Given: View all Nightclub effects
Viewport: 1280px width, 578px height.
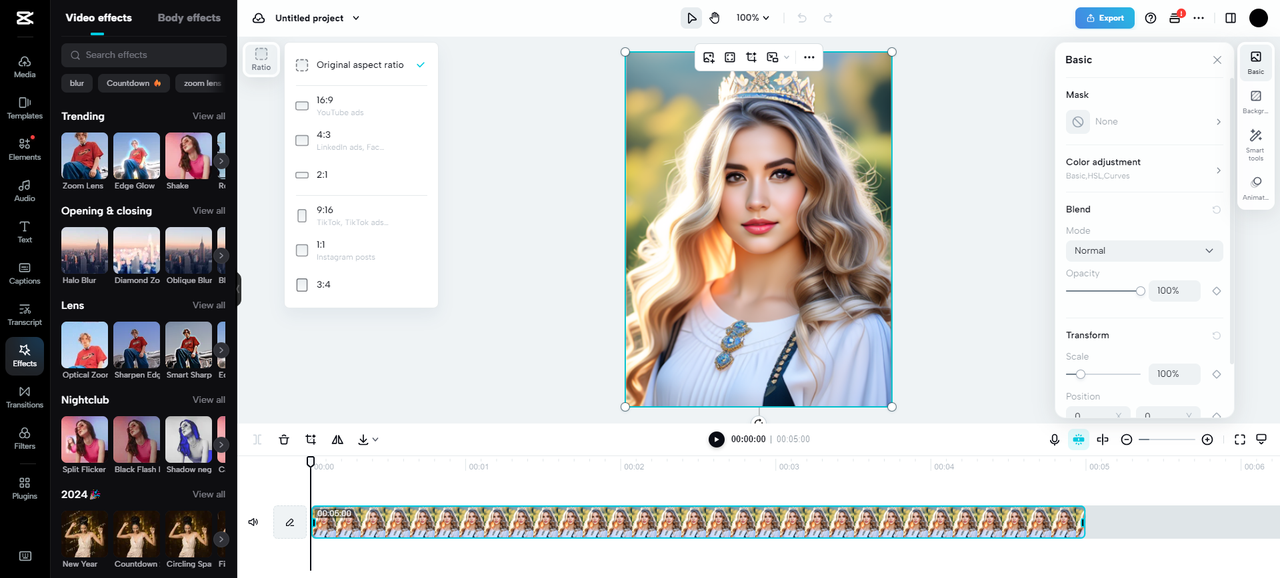Looking at the screenshot, I should pos(209,400).
